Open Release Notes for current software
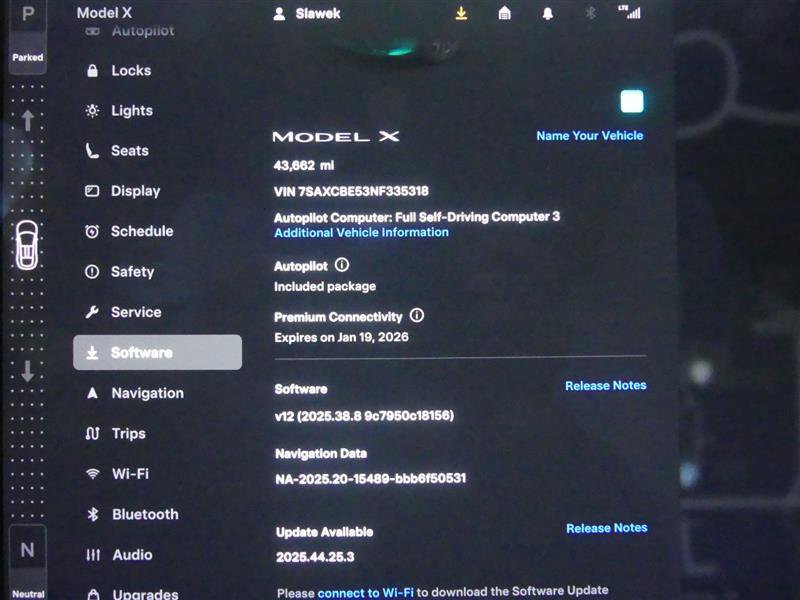 point(605,386)
